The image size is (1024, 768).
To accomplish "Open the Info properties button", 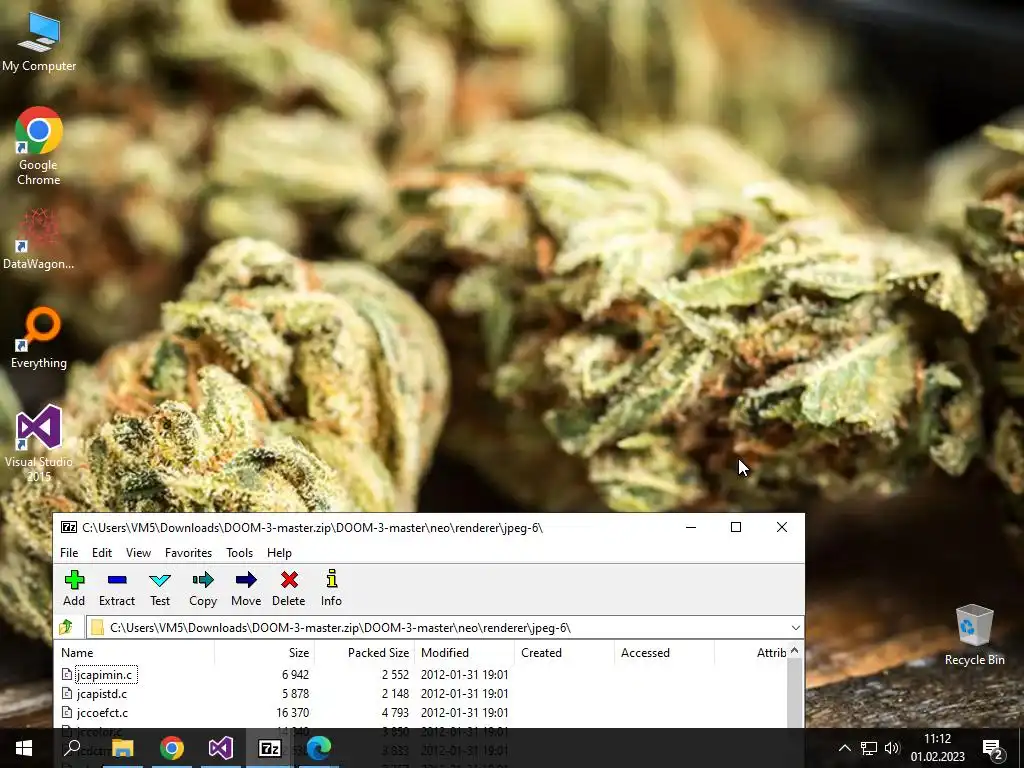I will [331, 588].
